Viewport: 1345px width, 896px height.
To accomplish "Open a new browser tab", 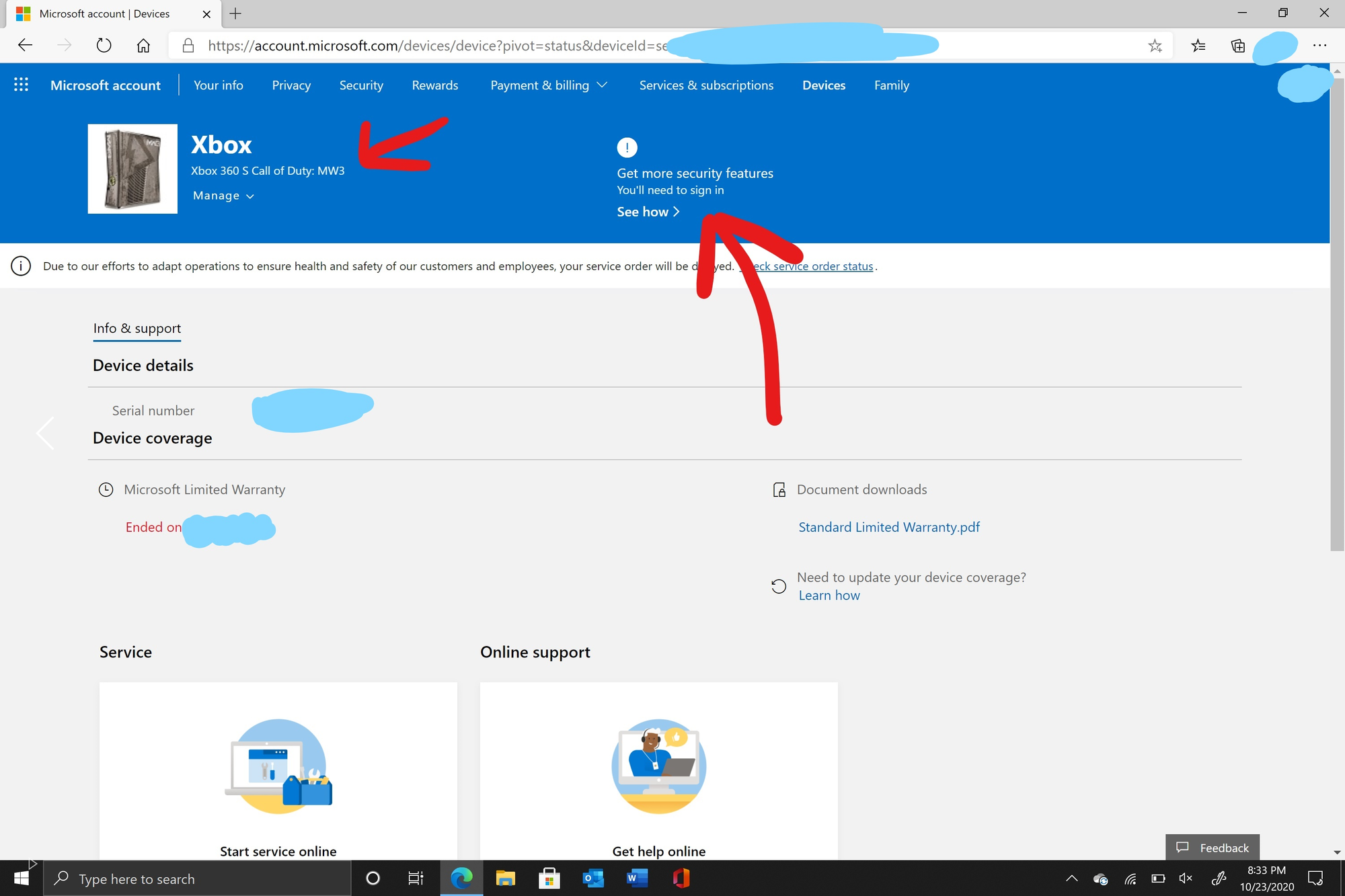I will (235, 13).
